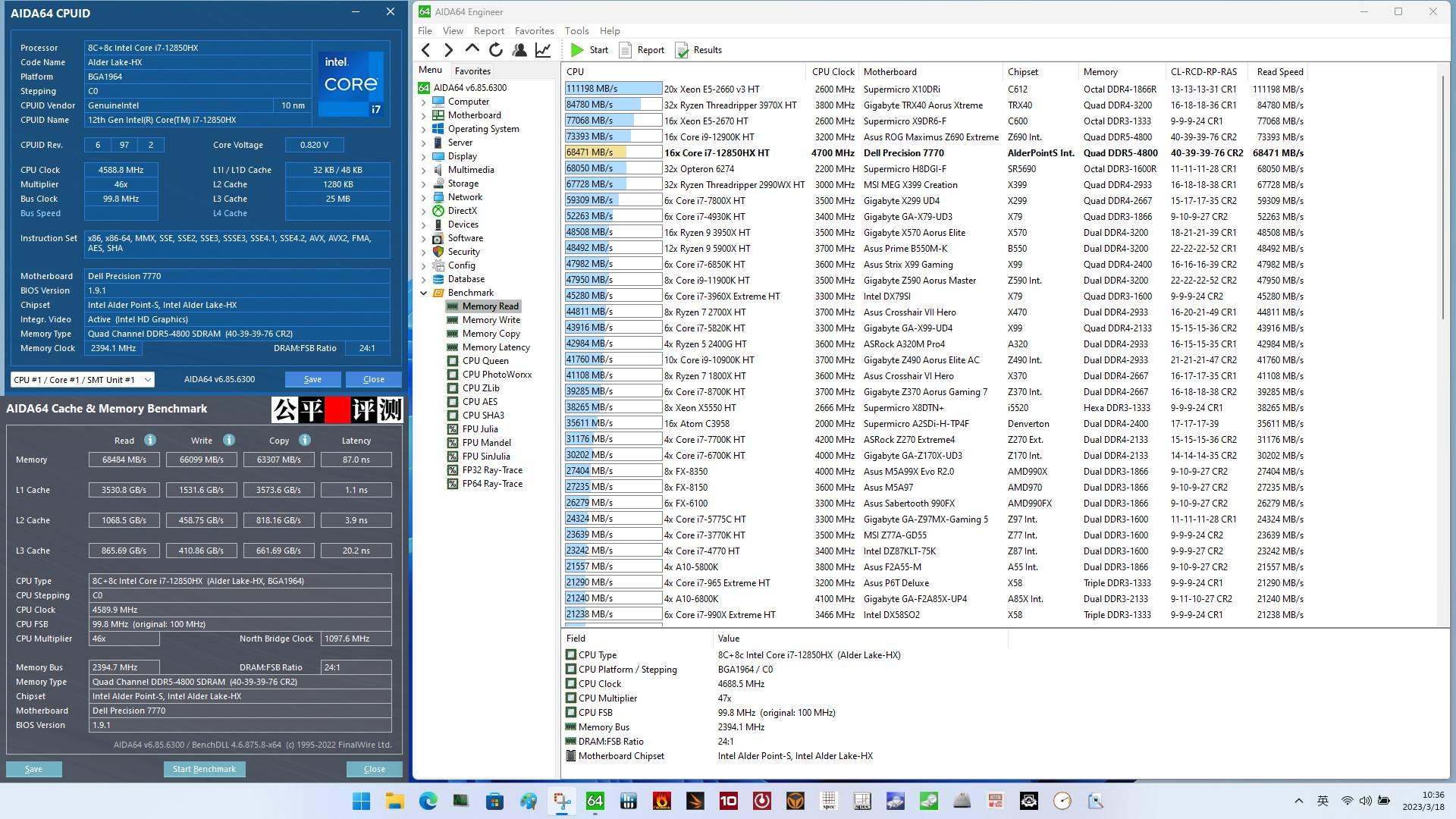Click the graph chart icon in toolbar
The width and height of the screenshot is (1456, 819).
pyautogui.click(x=543, y=50)
